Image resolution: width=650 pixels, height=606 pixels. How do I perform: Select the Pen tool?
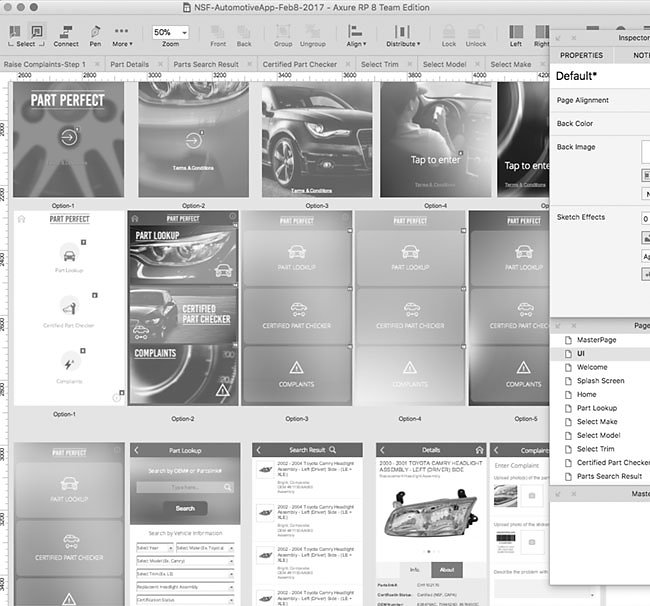(95, 36)
